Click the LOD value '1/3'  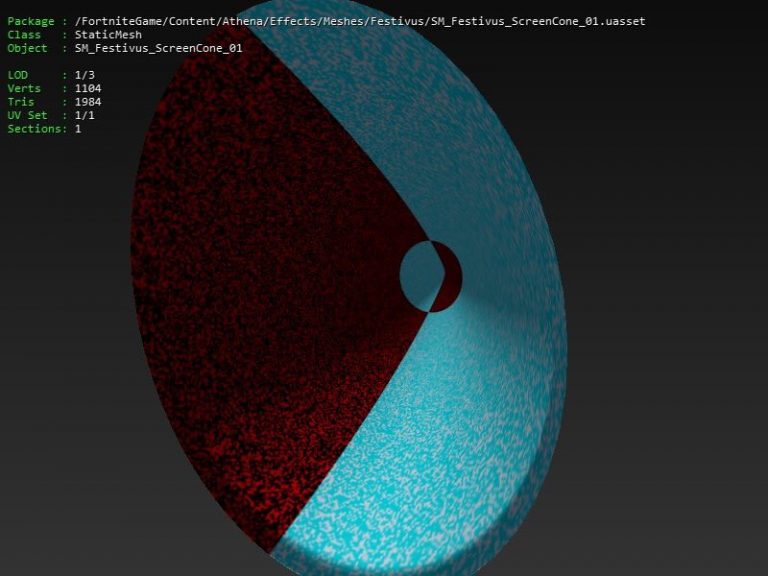click(x=84, y=75)
